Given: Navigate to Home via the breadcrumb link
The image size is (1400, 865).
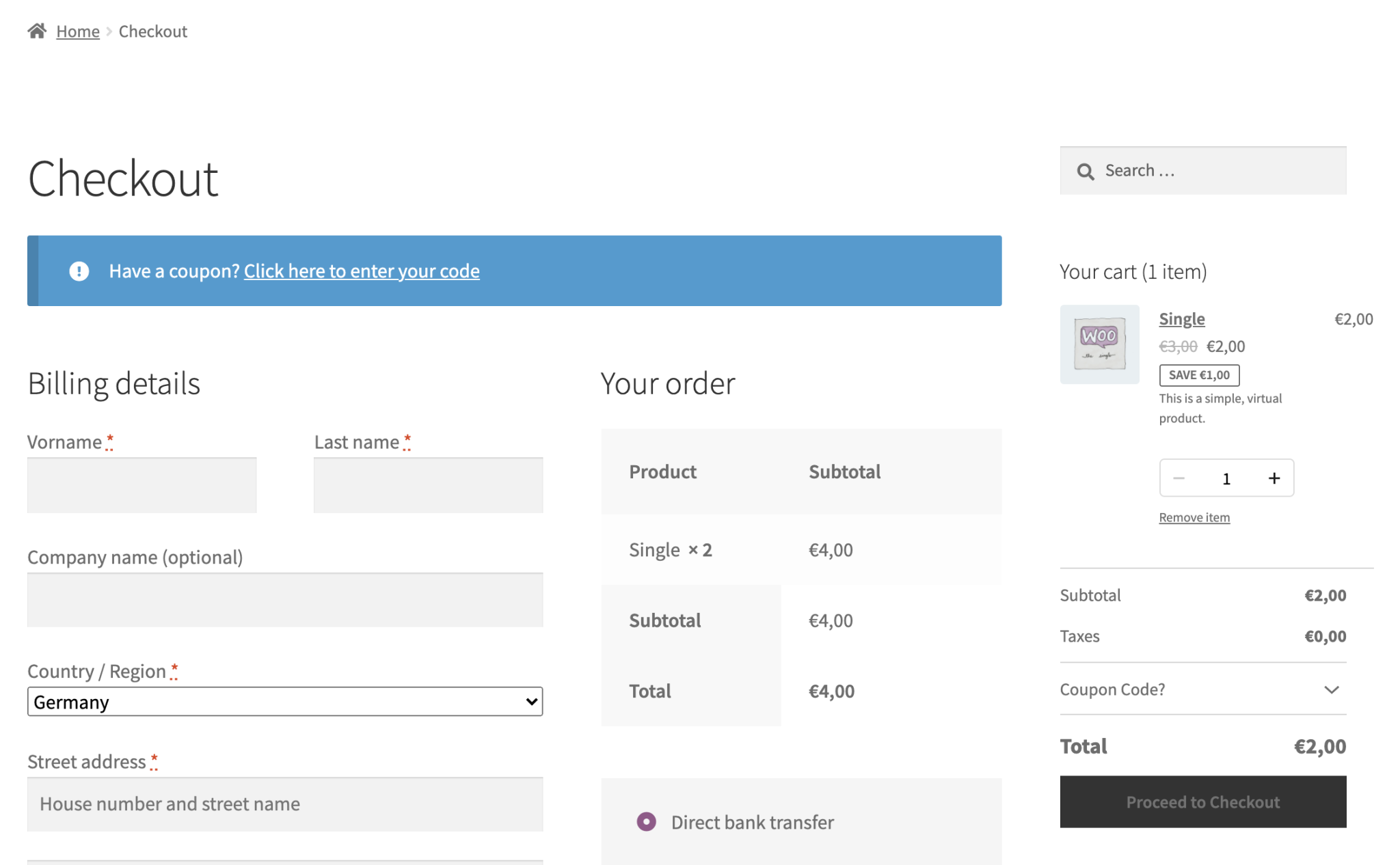Looking at the screenshot, I should click(77, 31).
